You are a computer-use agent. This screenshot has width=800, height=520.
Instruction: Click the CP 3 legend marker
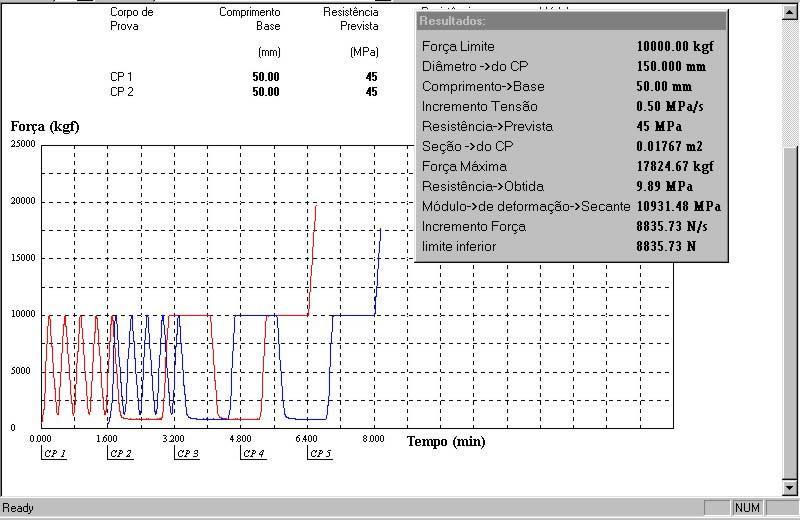tap(187, 454)
